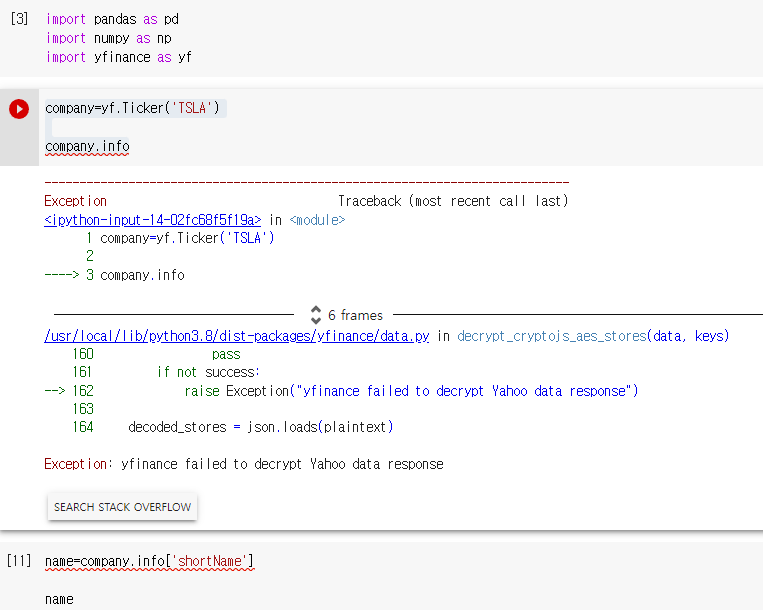The image size is (763, 610).
Task: Click the final Exception error message
Action: tap(244, 464)
